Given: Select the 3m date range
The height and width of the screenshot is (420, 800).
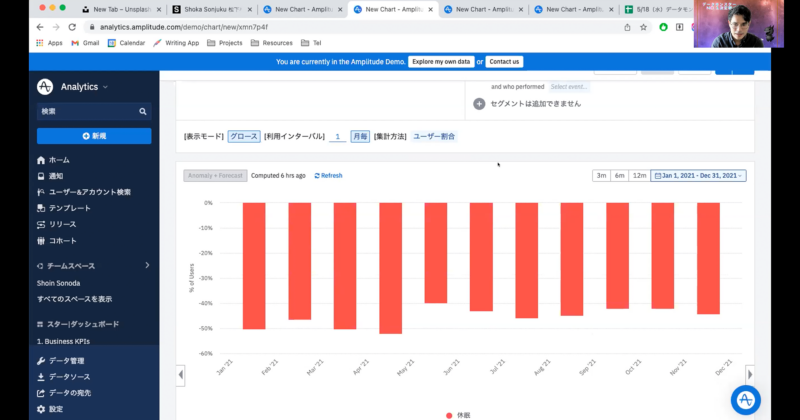Looking at the screenshot, I should (x=602, y=176).
